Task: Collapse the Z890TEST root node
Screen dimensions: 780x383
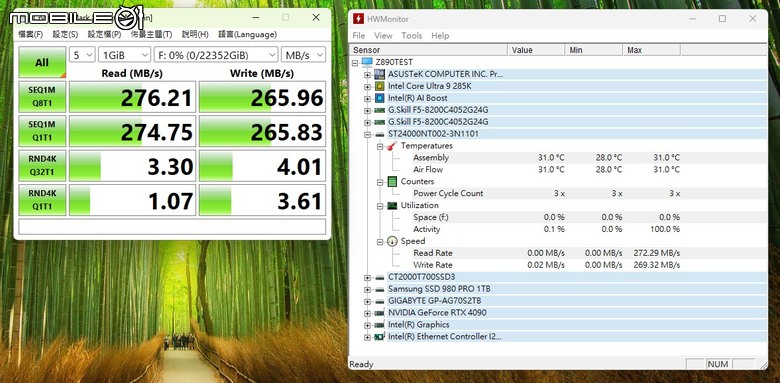Action: tap(355, 63)
